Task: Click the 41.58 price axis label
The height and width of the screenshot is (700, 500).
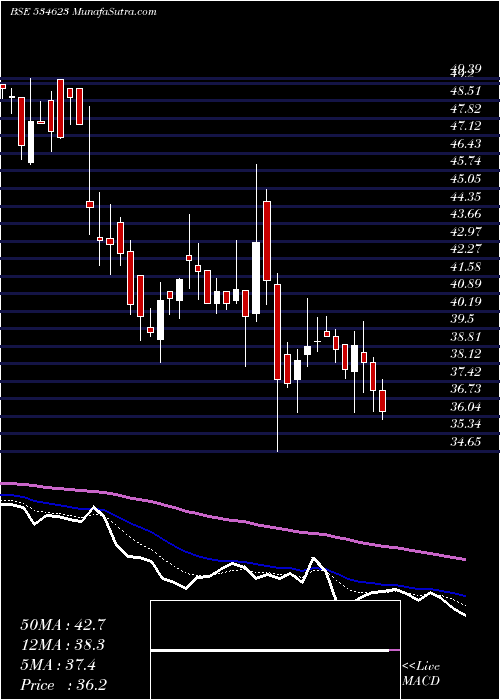Action: click(466, 267)
